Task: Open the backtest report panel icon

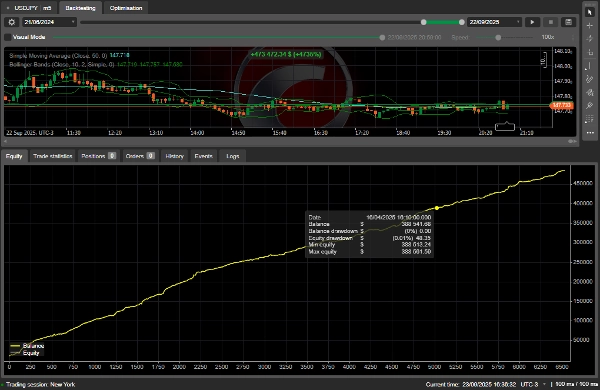Action: (569, 22)
